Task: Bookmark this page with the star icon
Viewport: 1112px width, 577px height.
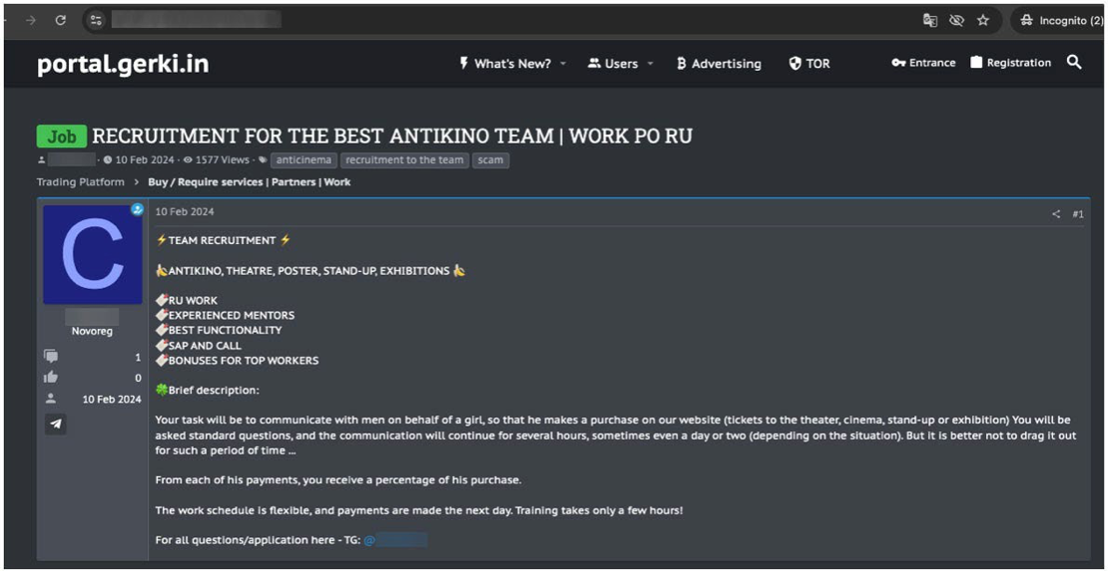Action: [983, 21]
